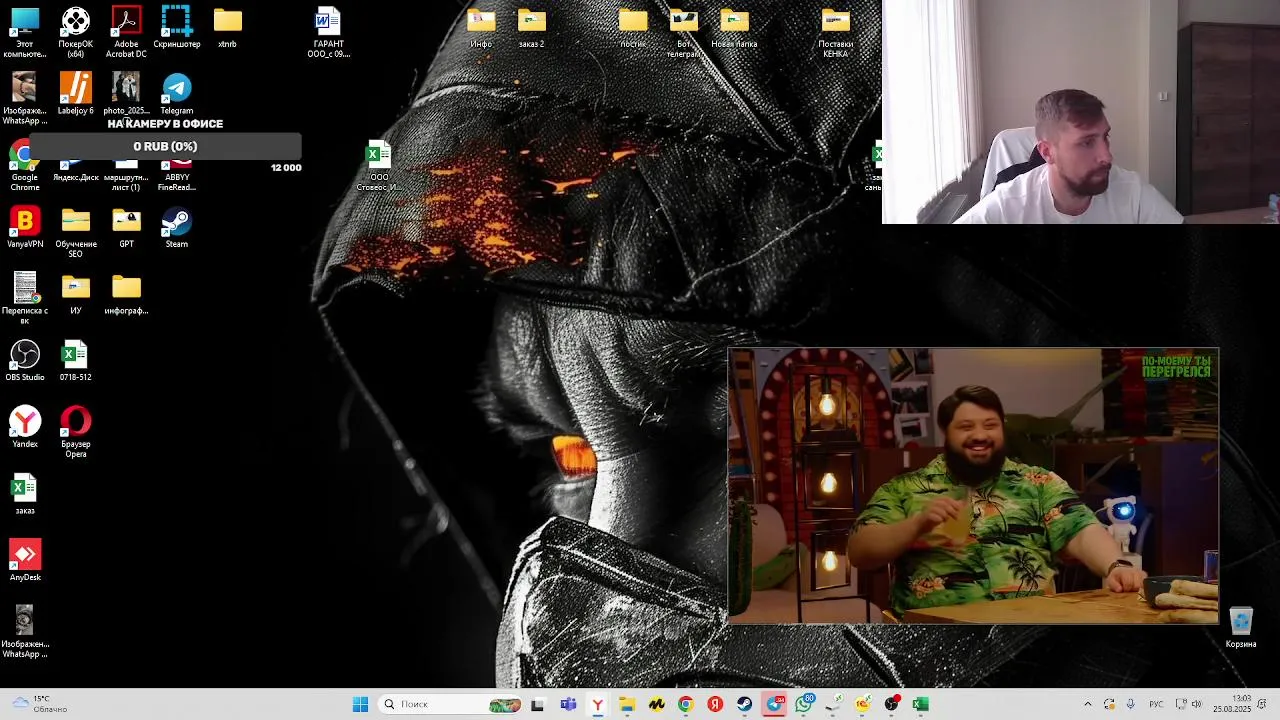This screenshot has width=1280, height=720.
Task: Open red Yandex icon on taskbar
Action: (715, 704)
